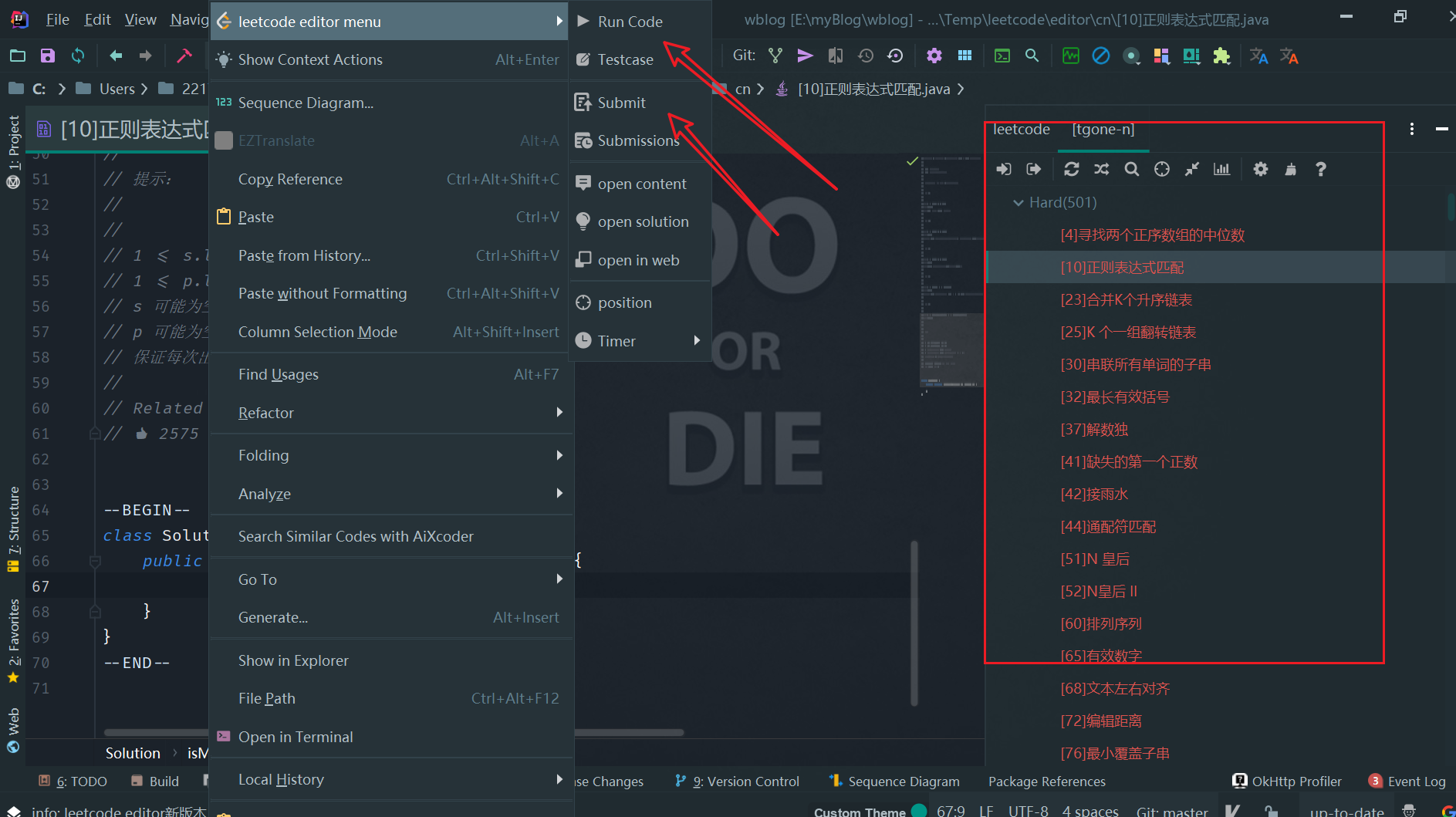Click the leetcode login icon

click(x=1004, y=169)
